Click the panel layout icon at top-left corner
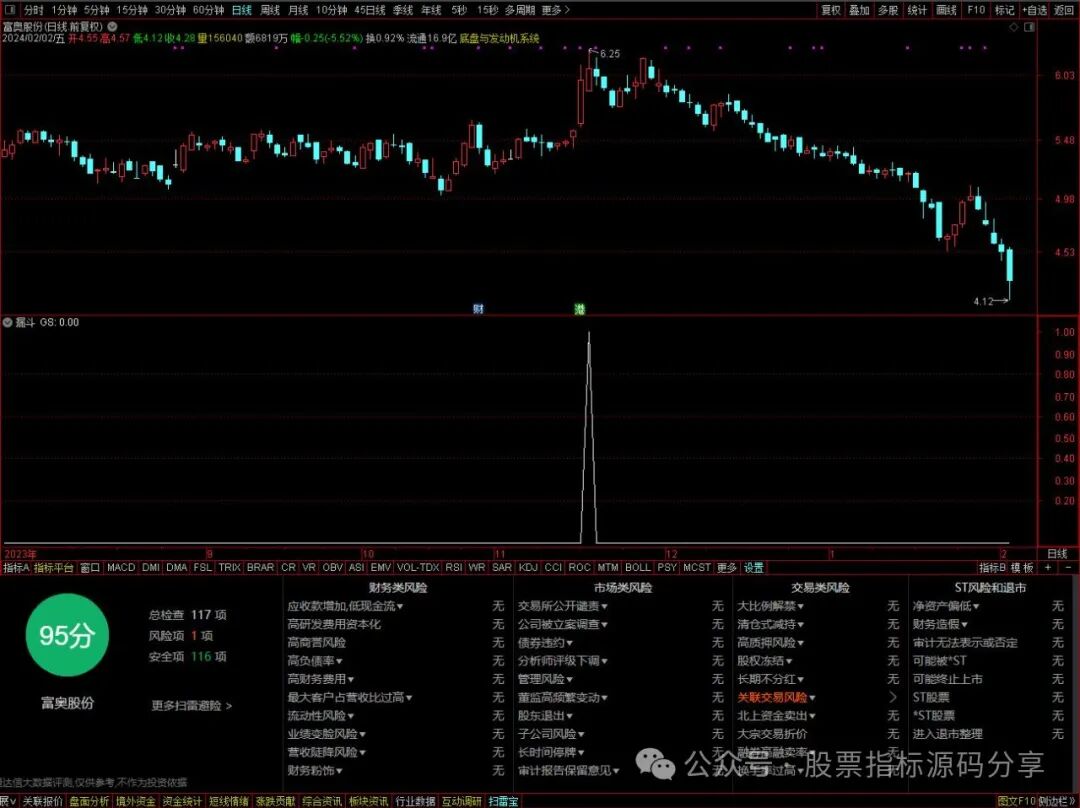 tap(8, 10)
